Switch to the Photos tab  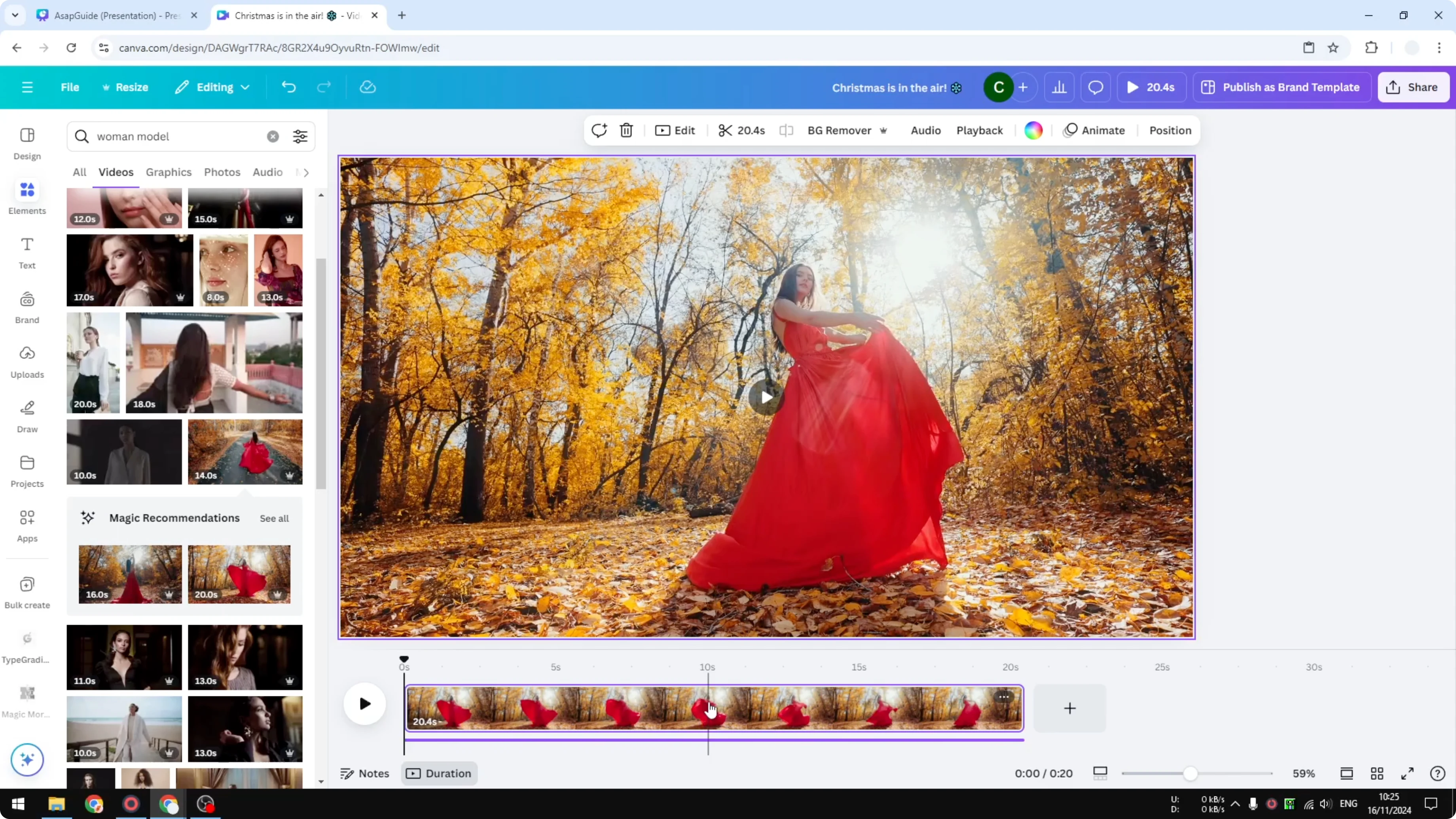pos(222,173)
